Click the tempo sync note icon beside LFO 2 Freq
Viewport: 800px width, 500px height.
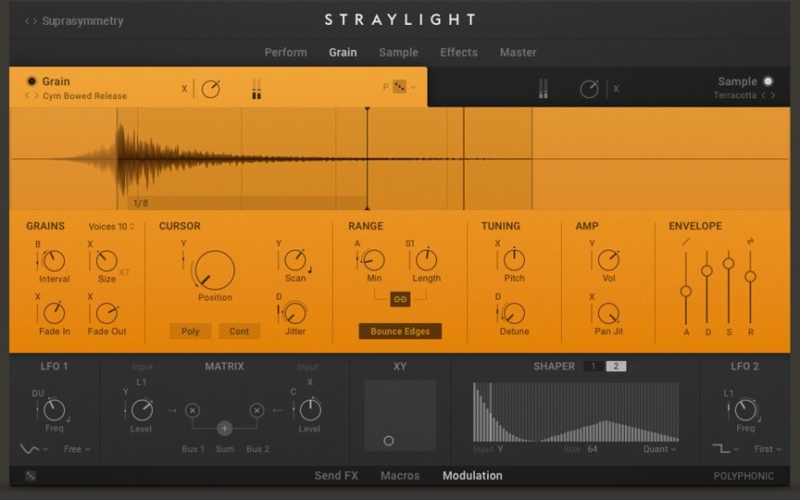(x=759, y=418)
